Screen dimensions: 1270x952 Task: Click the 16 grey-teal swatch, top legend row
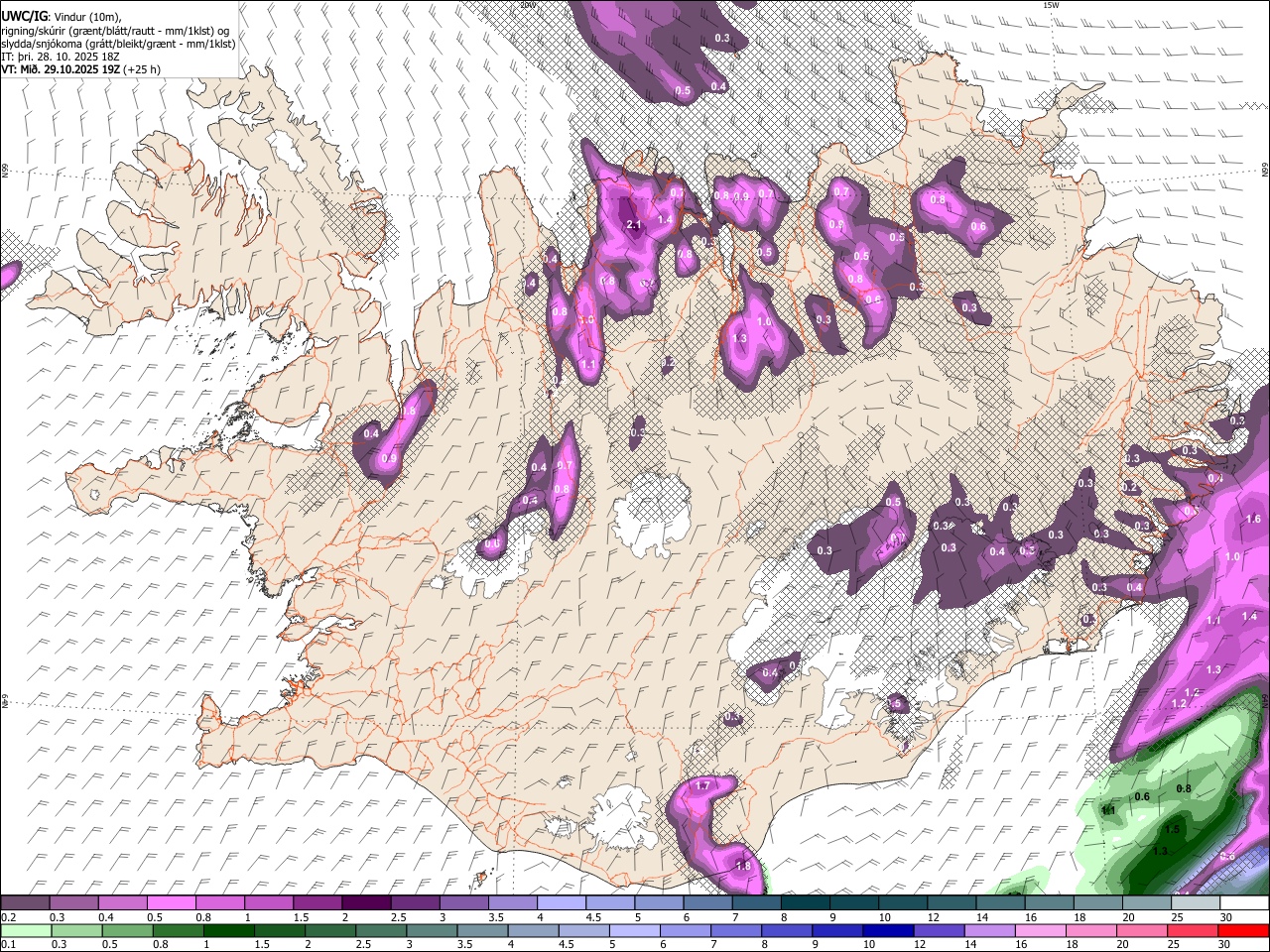(x=1049, y=903)
